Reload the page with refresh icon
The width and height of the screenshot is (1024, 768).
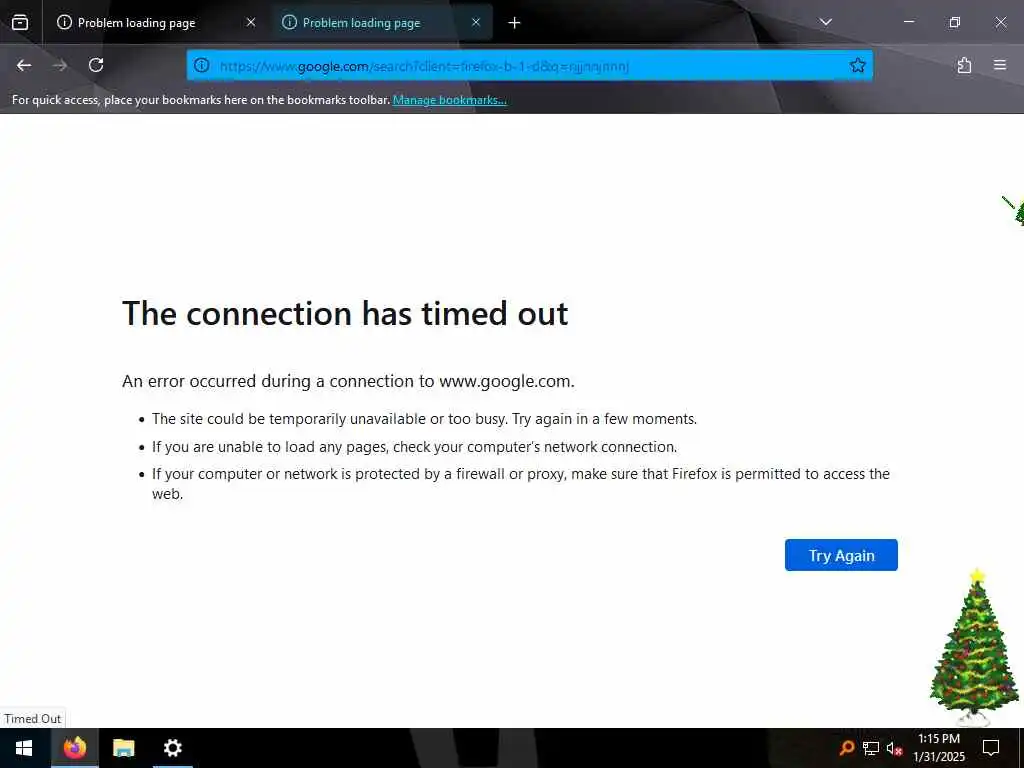(x=96, y=65)
